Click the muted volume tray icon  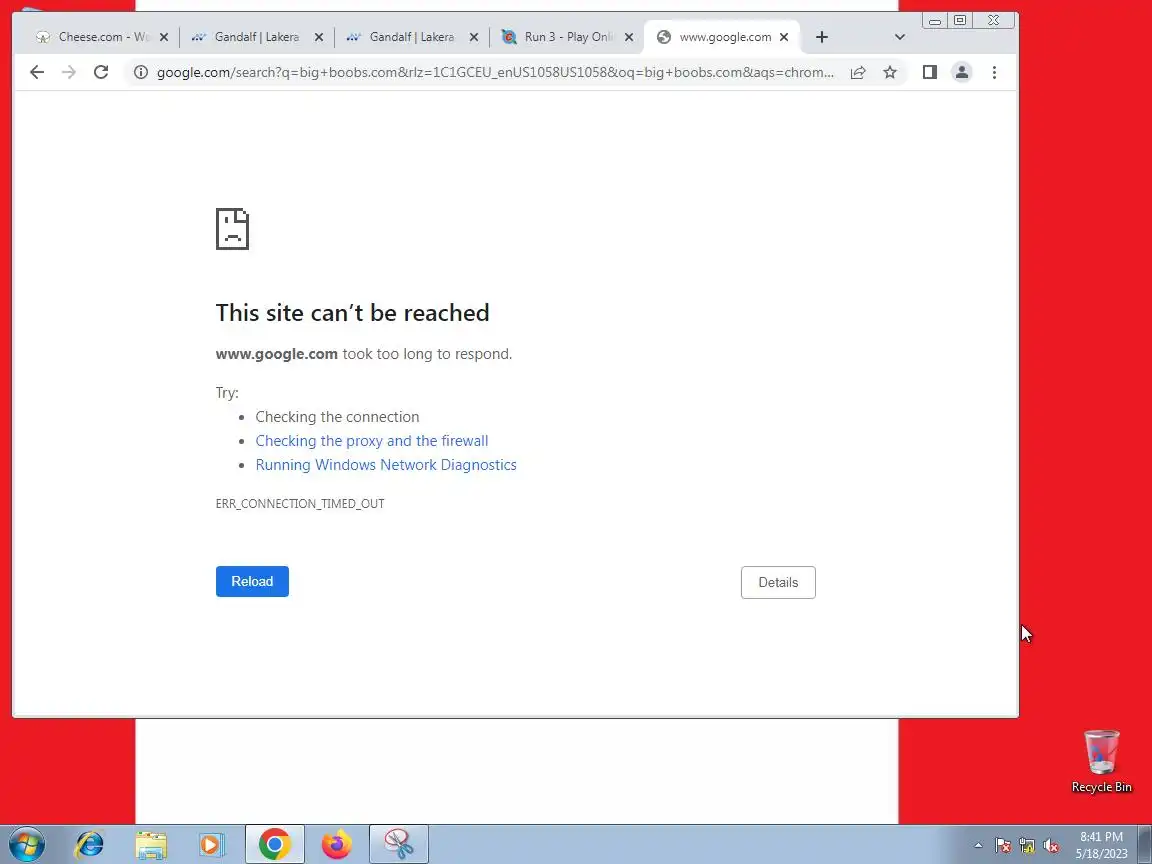tap(1051, 846)
